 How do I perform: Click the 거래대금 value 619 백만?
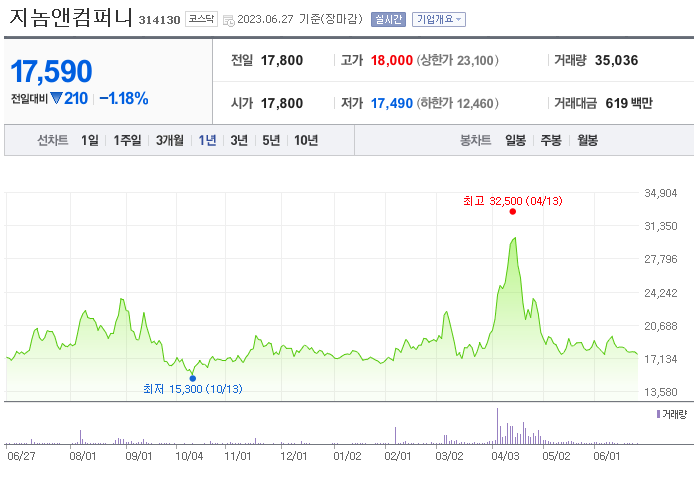click(629, 103)
